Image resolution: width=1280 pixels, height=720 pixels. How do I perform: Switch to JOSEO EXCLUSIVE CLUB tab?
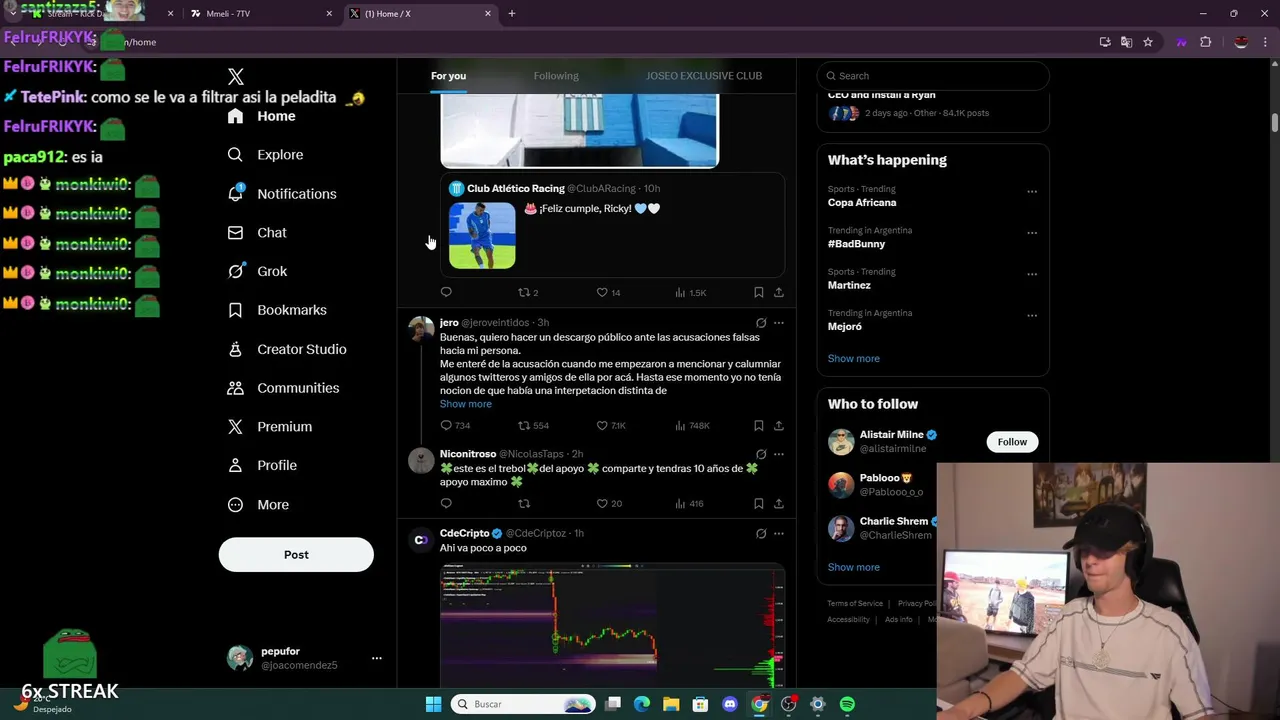pyautogui.click(x=704, y=76)
